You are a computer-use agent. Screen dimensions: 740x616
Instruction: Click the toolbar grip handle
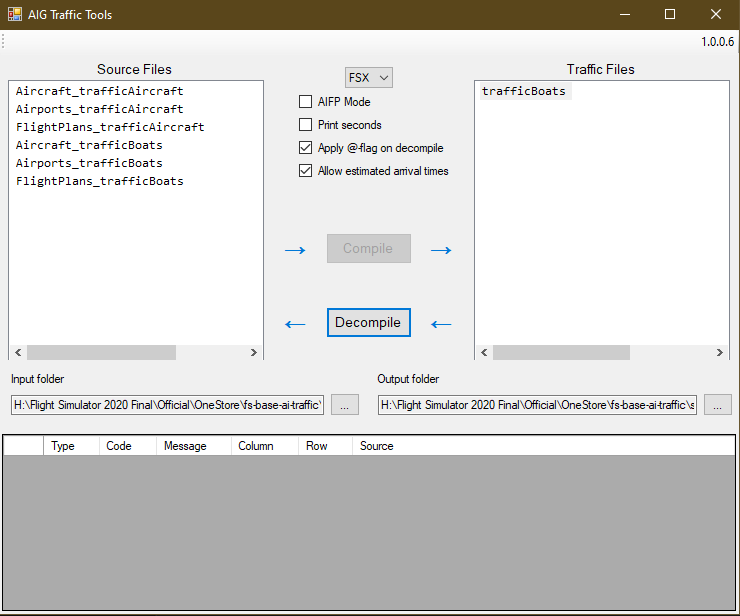[3, 41]
